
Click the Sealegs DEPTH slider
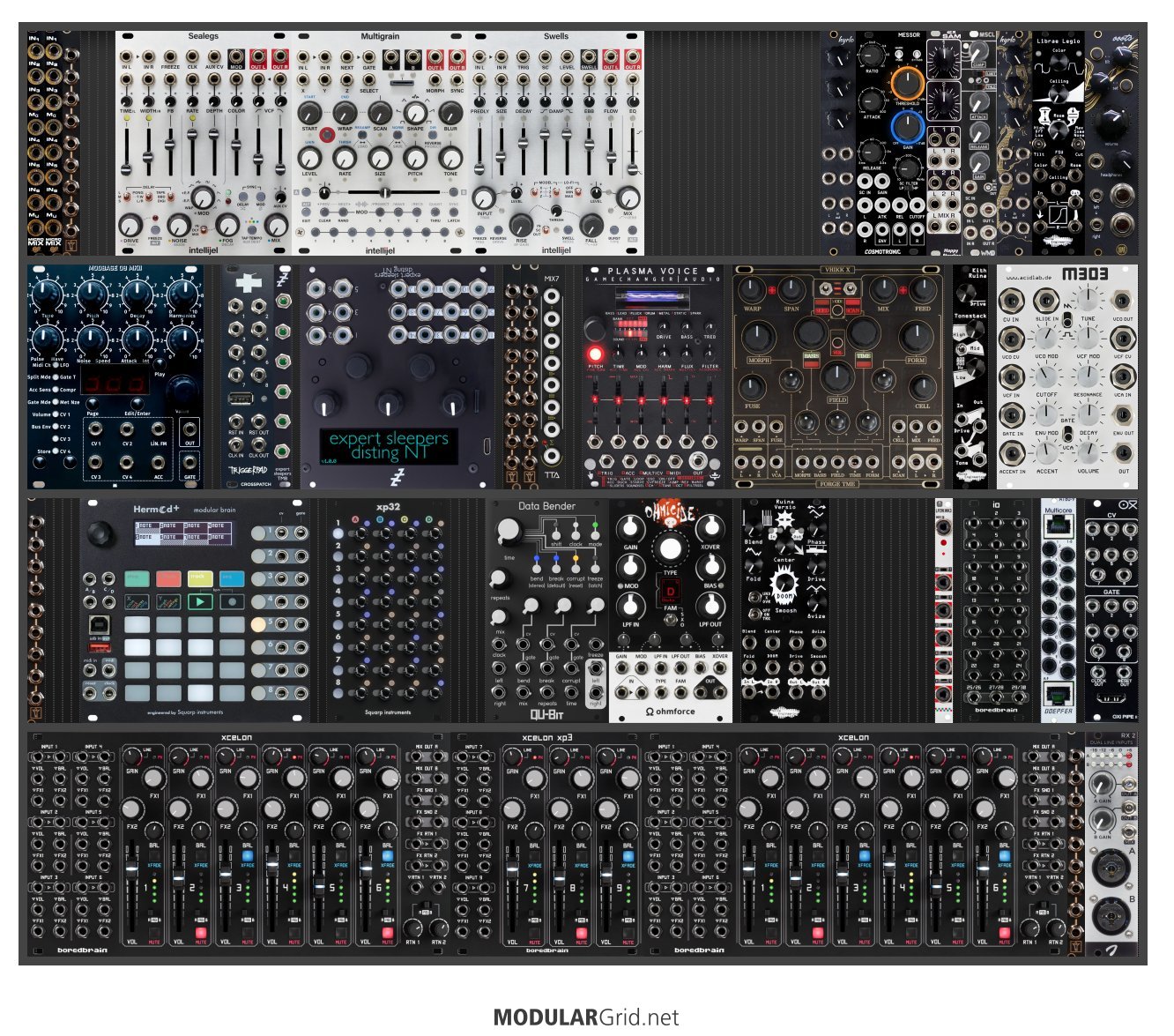pyautogui.click(x=215, y=151)
